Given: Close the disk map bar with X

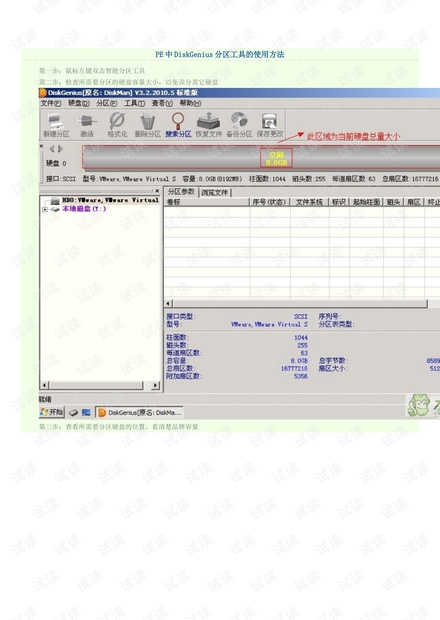Looking at the screenshot, I should pyautogui.click(x=42, y=146).
